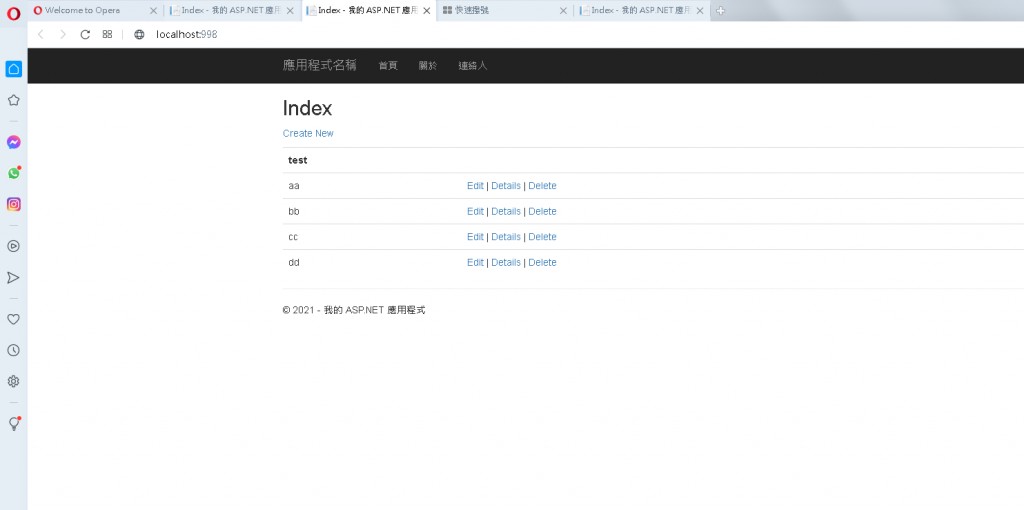Open the heart Pinboards icon in sidebar
1024x510 pixels.
(x=14, y=319)
